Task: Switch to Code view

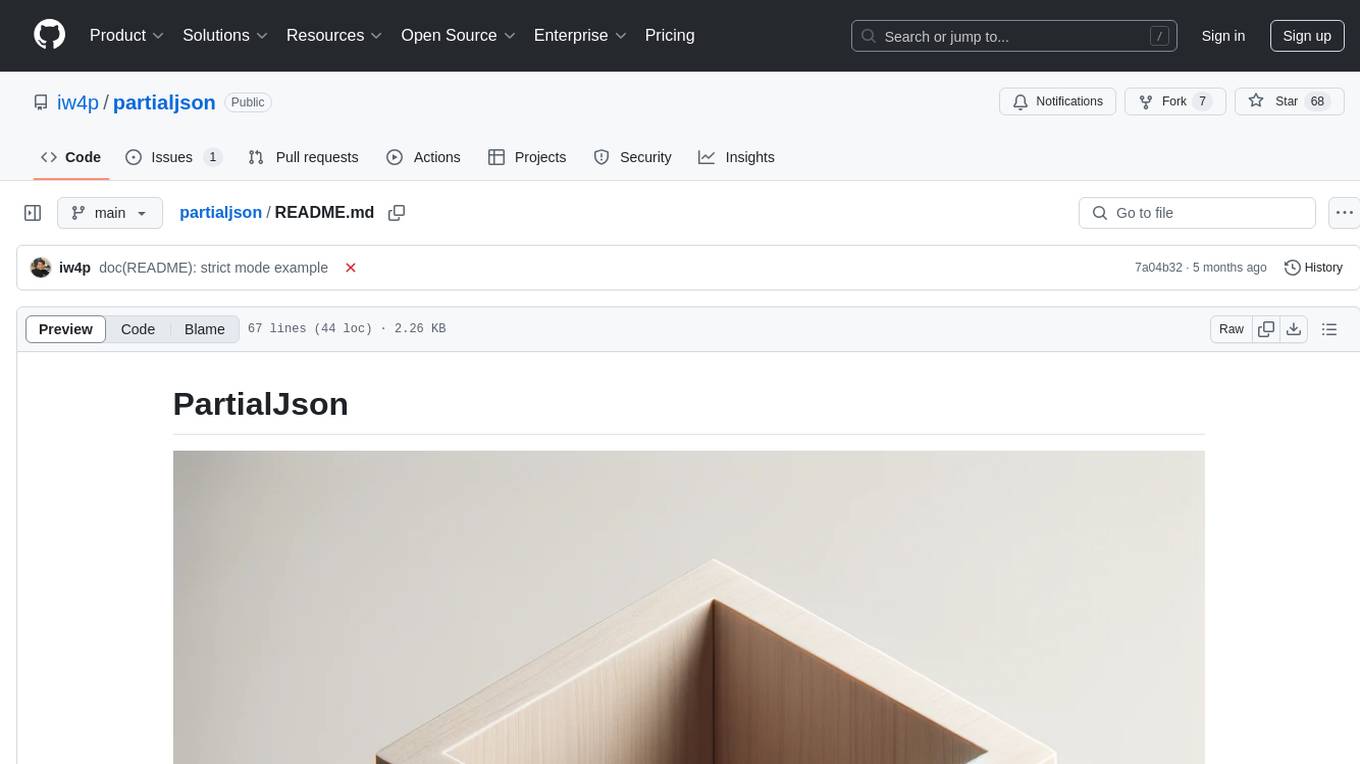Action: [138, 329]
